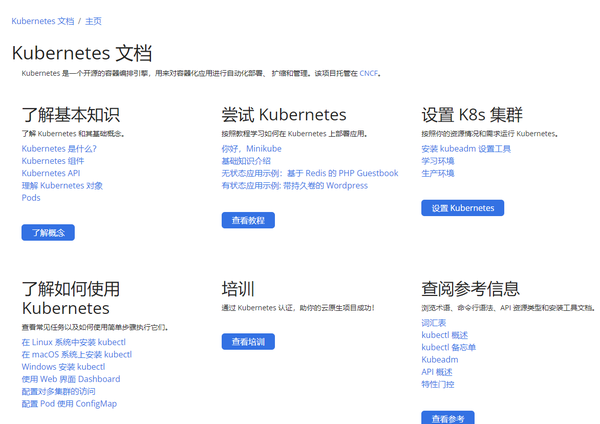The image size is (600, 424).
Task: Select the 了解如何使用 Kubernetes heading
Action: click(71, 298)
